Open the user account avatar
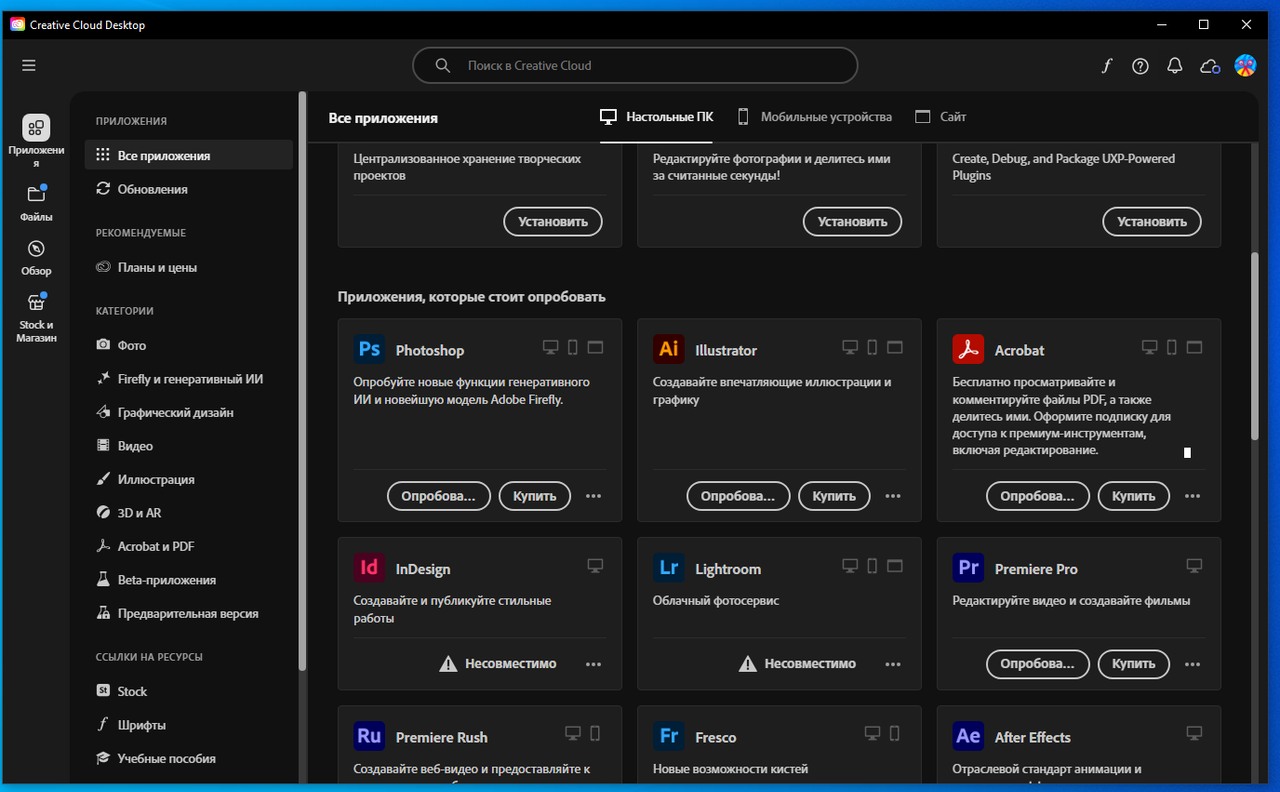This screenshot has height=792, width=1280. 1245,66
